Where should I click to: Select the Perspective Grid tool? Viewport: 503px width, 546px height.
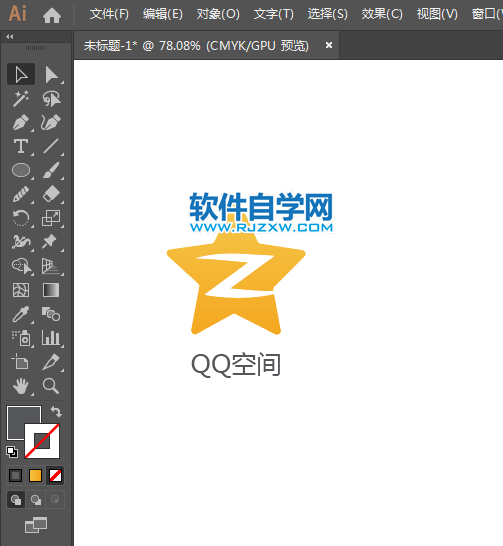[51, 266]
